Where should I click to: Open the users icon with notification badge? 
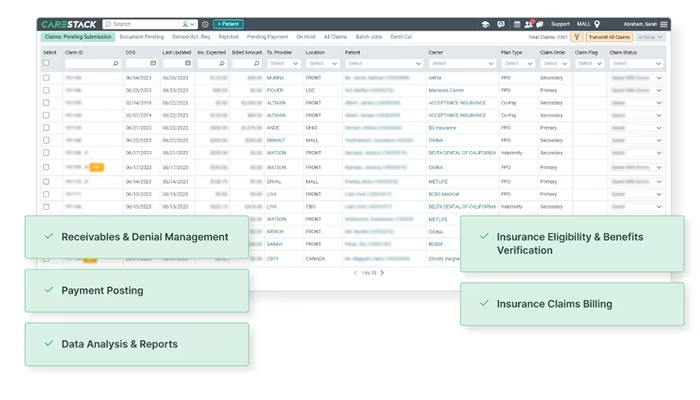pos(529,24)
